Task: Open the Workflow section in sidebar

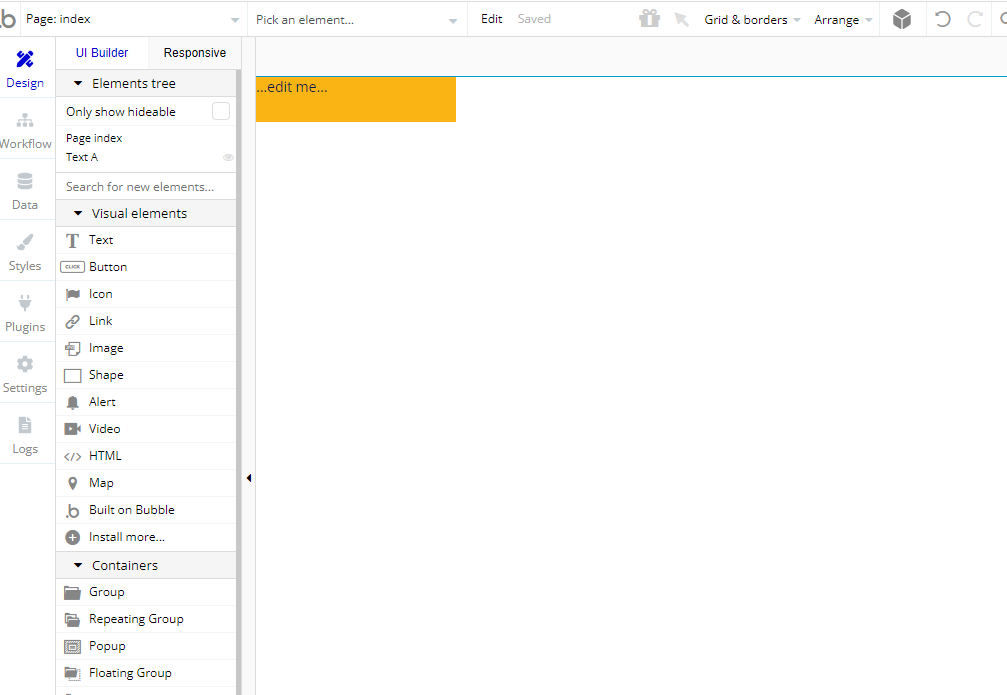Action: coord(25,130)
